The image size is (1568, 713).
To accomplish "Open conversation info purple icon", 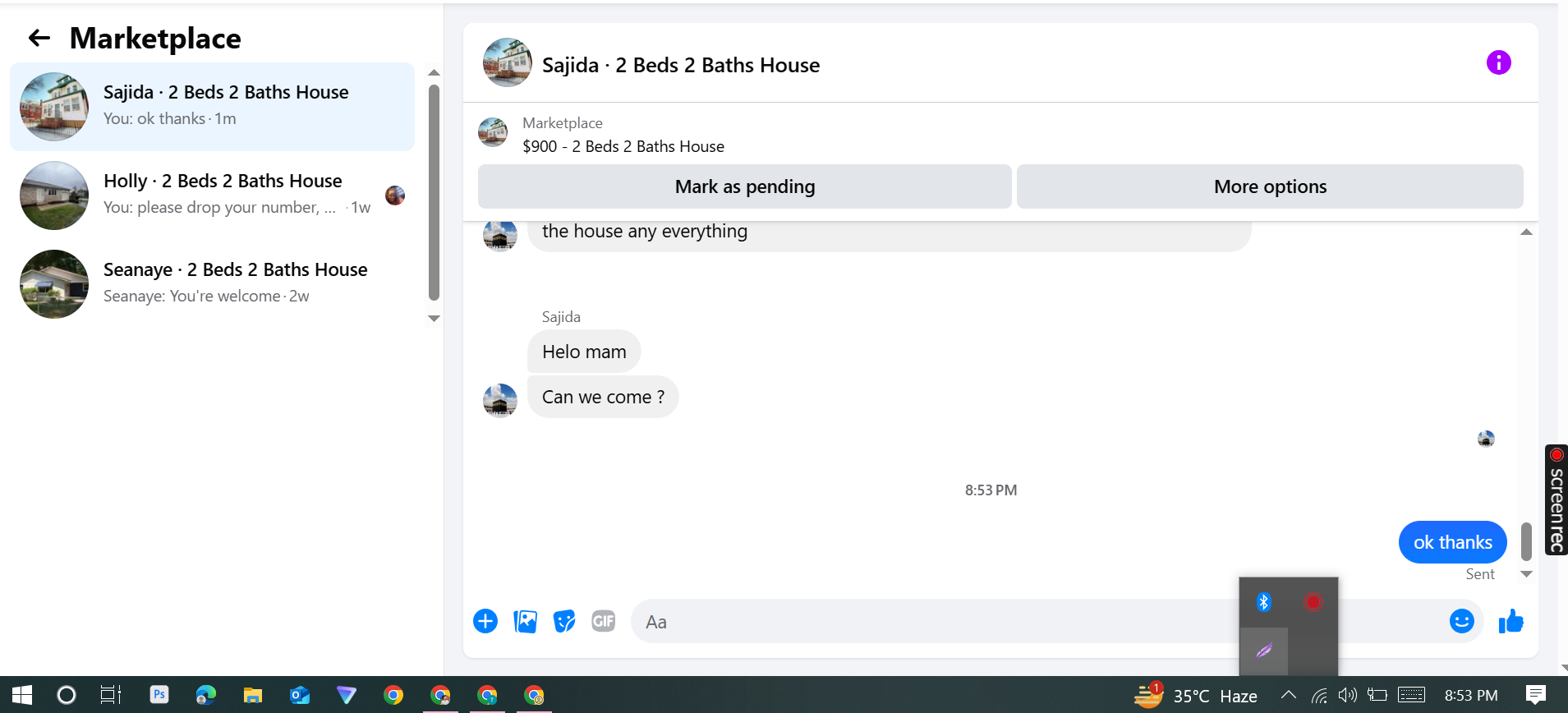I will coord(1498,62).
